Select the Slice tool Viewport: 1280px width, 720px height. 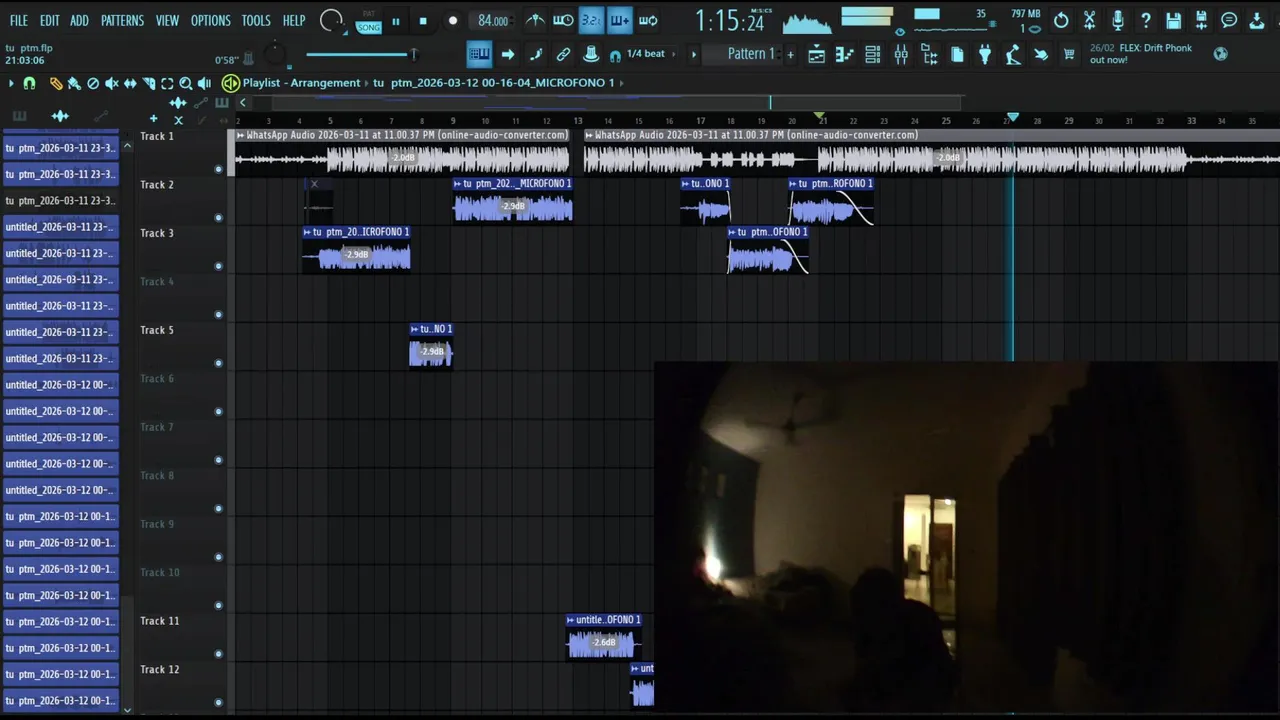coord(148,84)
